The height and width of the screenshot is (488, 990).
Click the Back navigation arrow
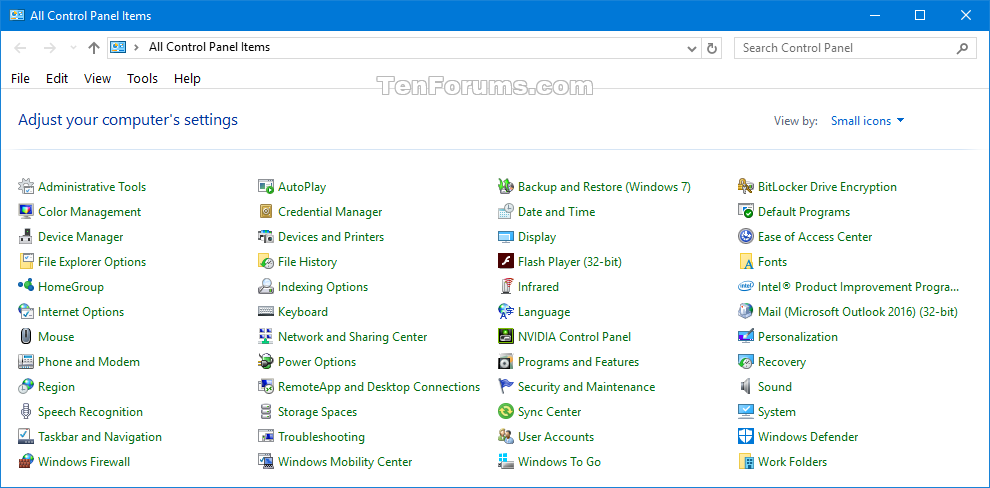pos(20,48)
